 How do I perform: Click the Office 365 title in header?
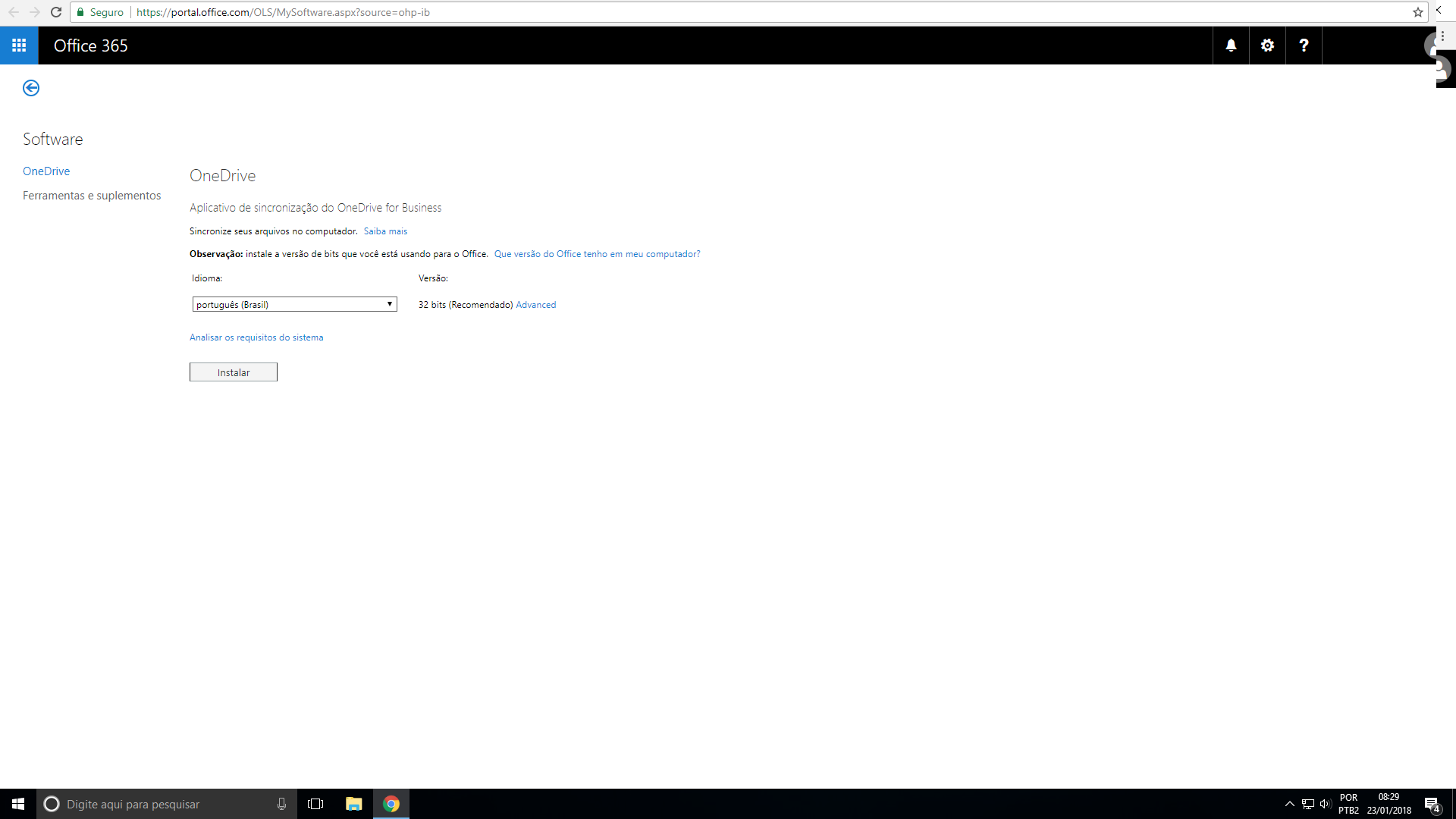click(91, 45)
